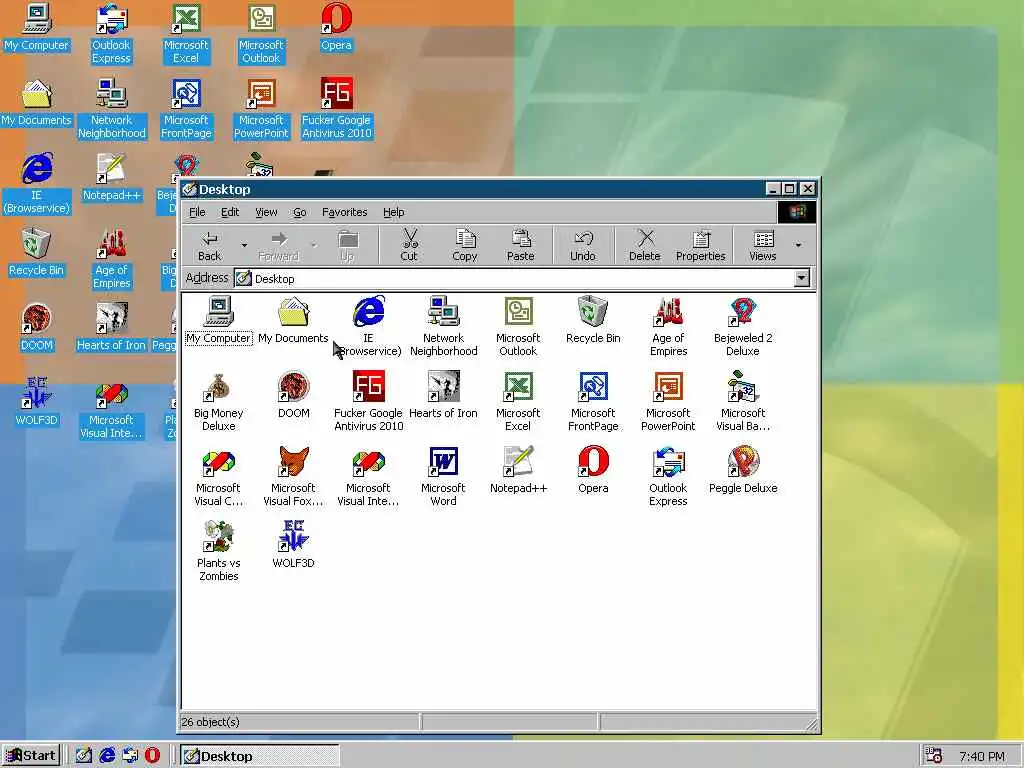Select Microsoft FrontPage on desktop background
The height and width of the screenshot is (768, 1024).
point(186,109)
